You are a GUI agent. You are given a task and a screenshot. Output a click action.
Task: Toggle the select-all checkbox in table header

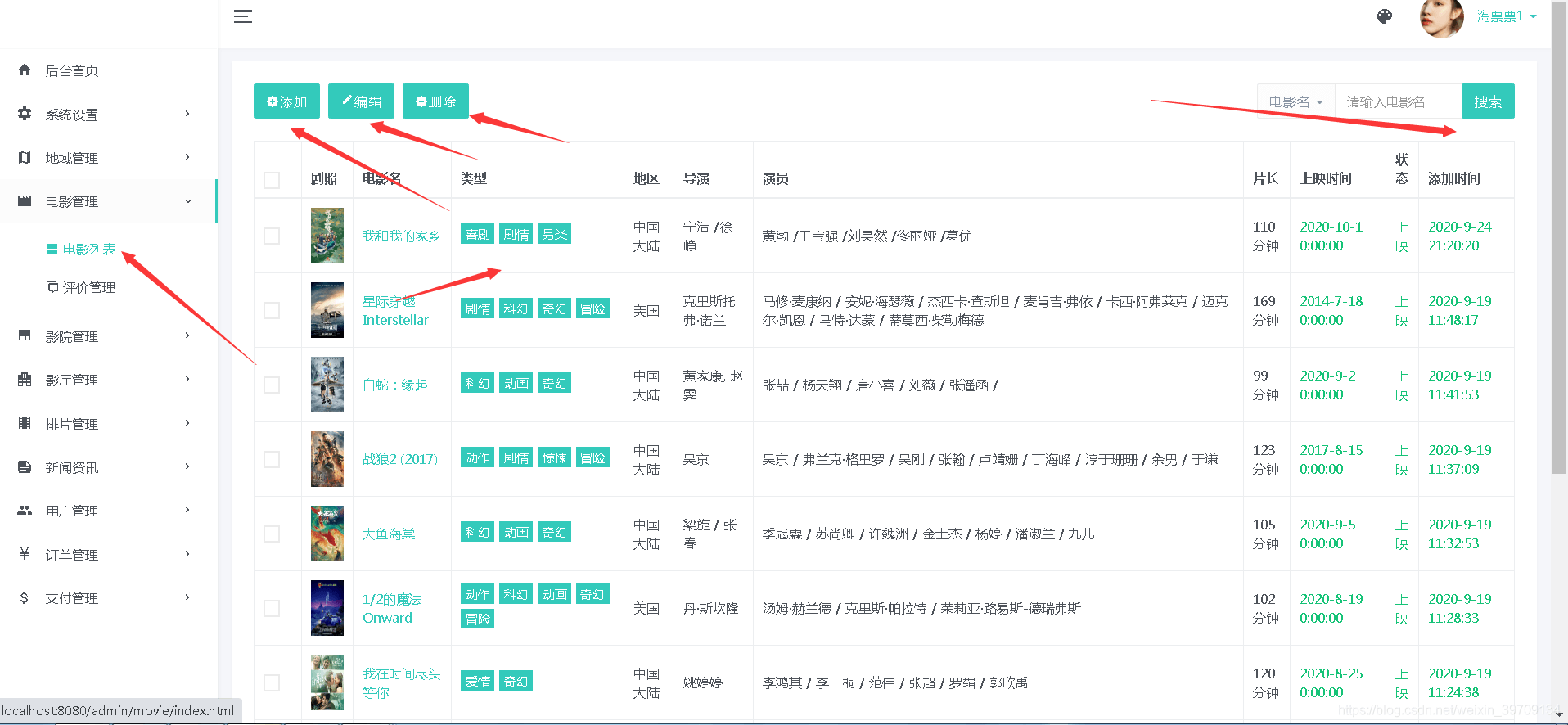272,180
